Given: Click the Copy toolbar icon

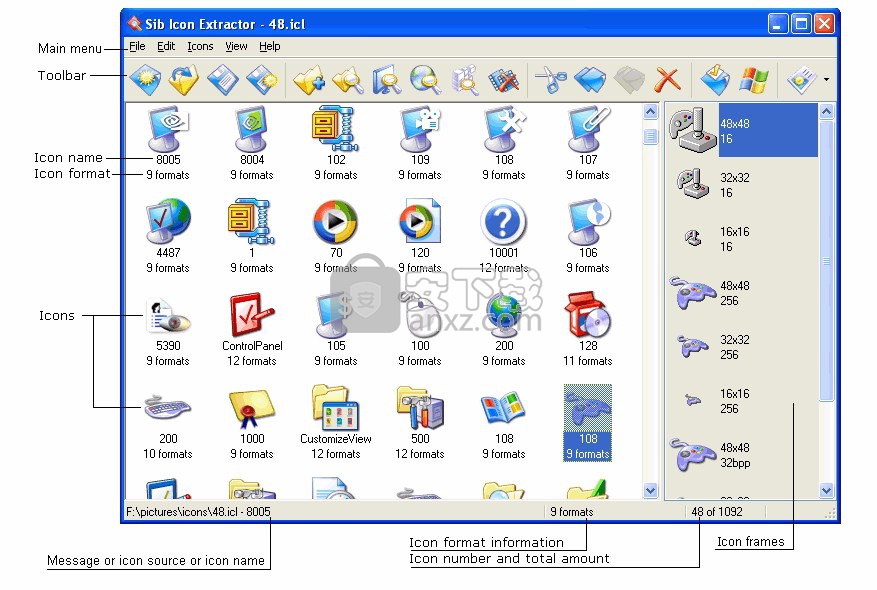Looking at the screenshot, I should click(590, 79).
